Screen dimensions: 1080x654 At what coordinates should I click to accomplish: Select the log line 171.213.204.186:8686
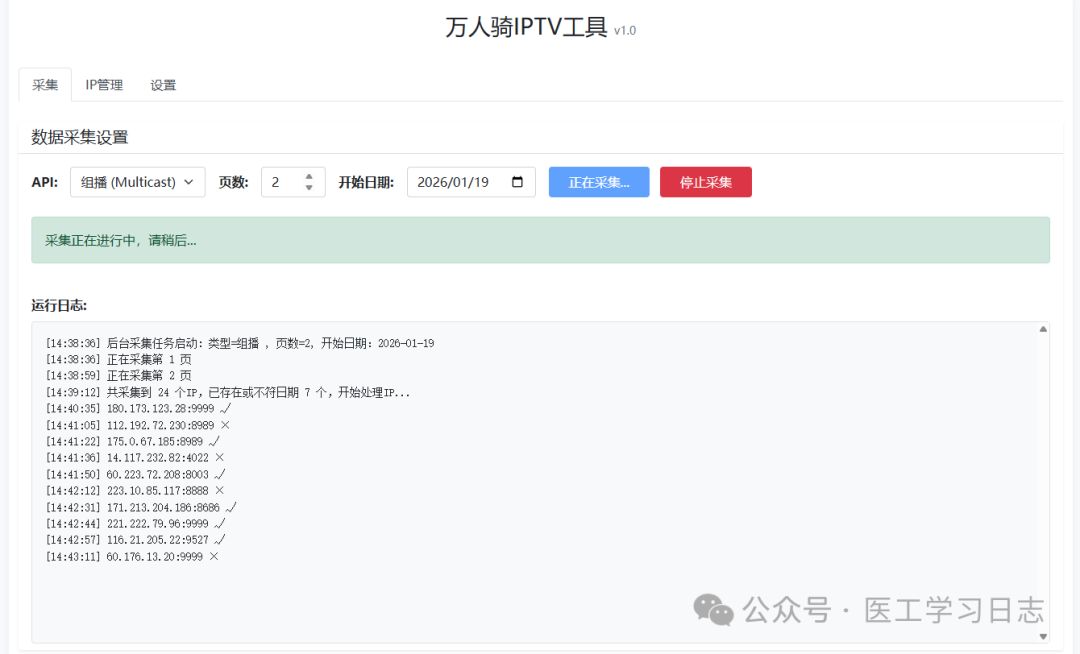[x=141, y=507]
